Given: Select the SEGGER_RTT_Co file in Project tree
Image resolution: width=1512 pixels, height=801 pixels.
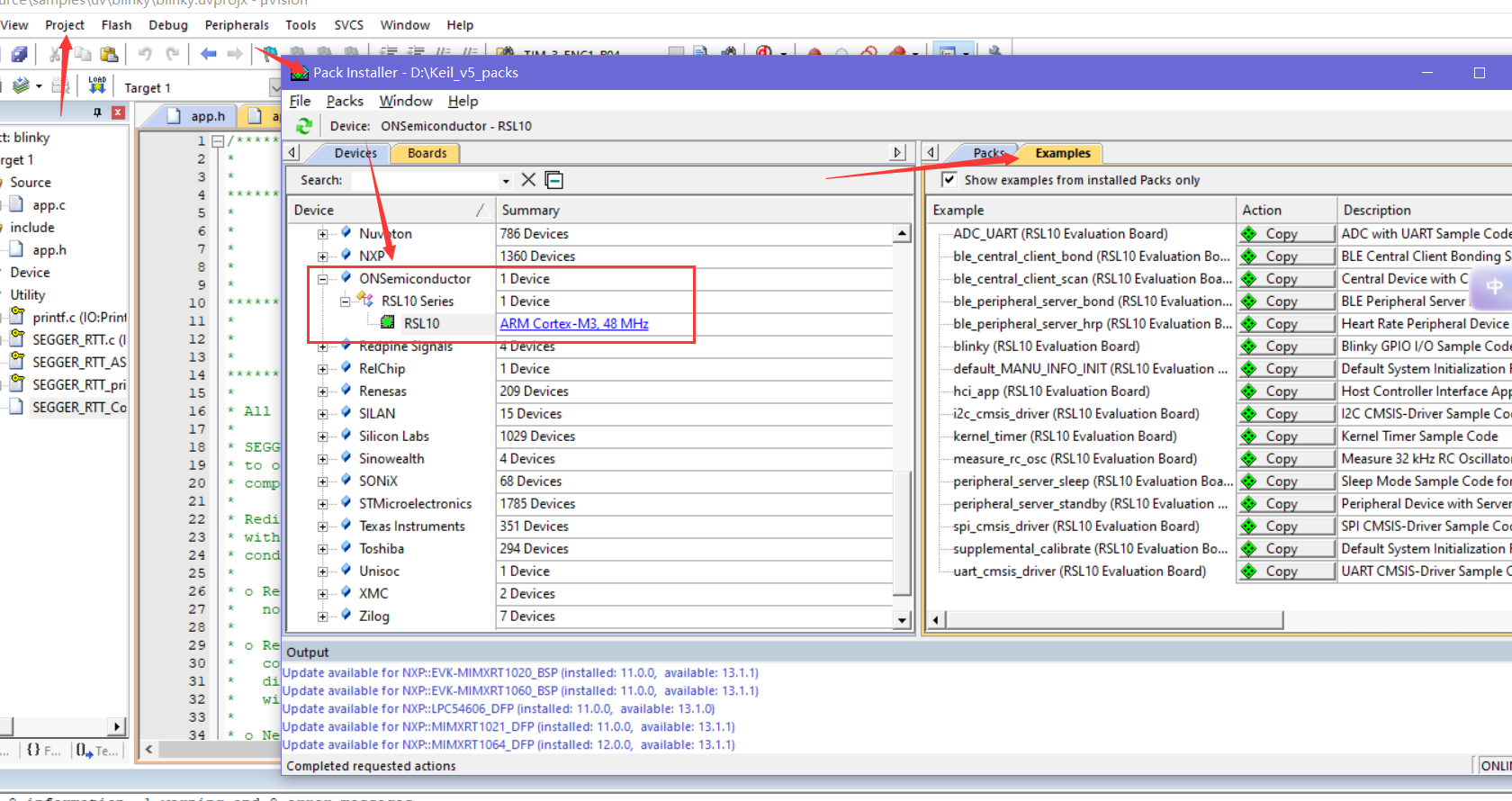Looking at the screenshot, I should tap(79, 407).
